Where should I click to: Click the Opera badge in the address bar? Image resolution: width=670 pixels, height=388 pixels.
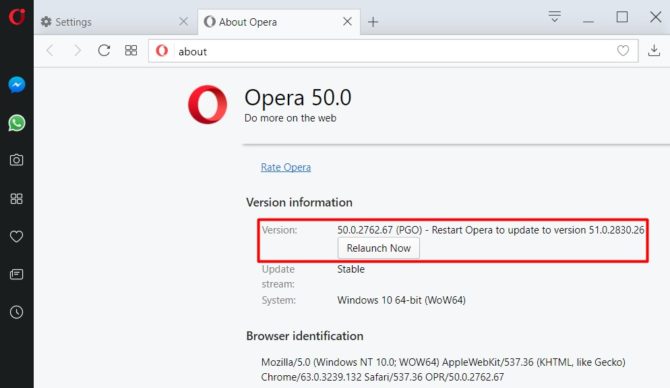click(162, 51)
